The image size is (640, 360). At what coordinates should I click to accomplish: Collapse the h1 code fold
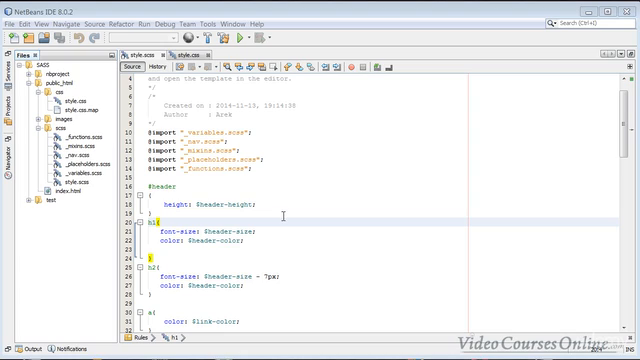(x=140, y=222)
